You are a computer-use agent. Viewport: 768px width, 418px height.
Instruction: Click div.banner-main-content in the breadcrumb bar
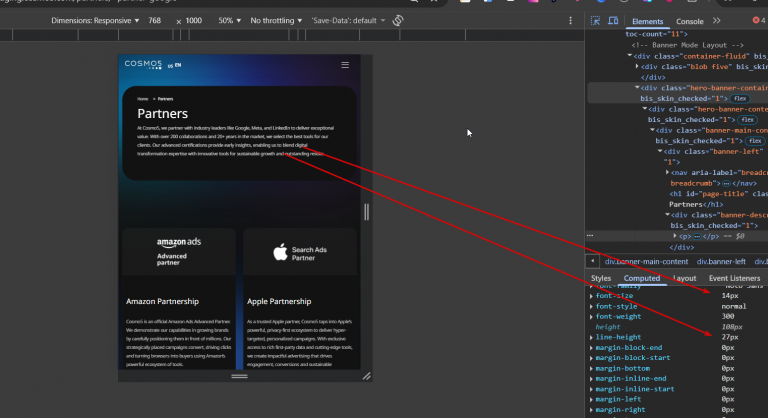(x=646, y=262)
